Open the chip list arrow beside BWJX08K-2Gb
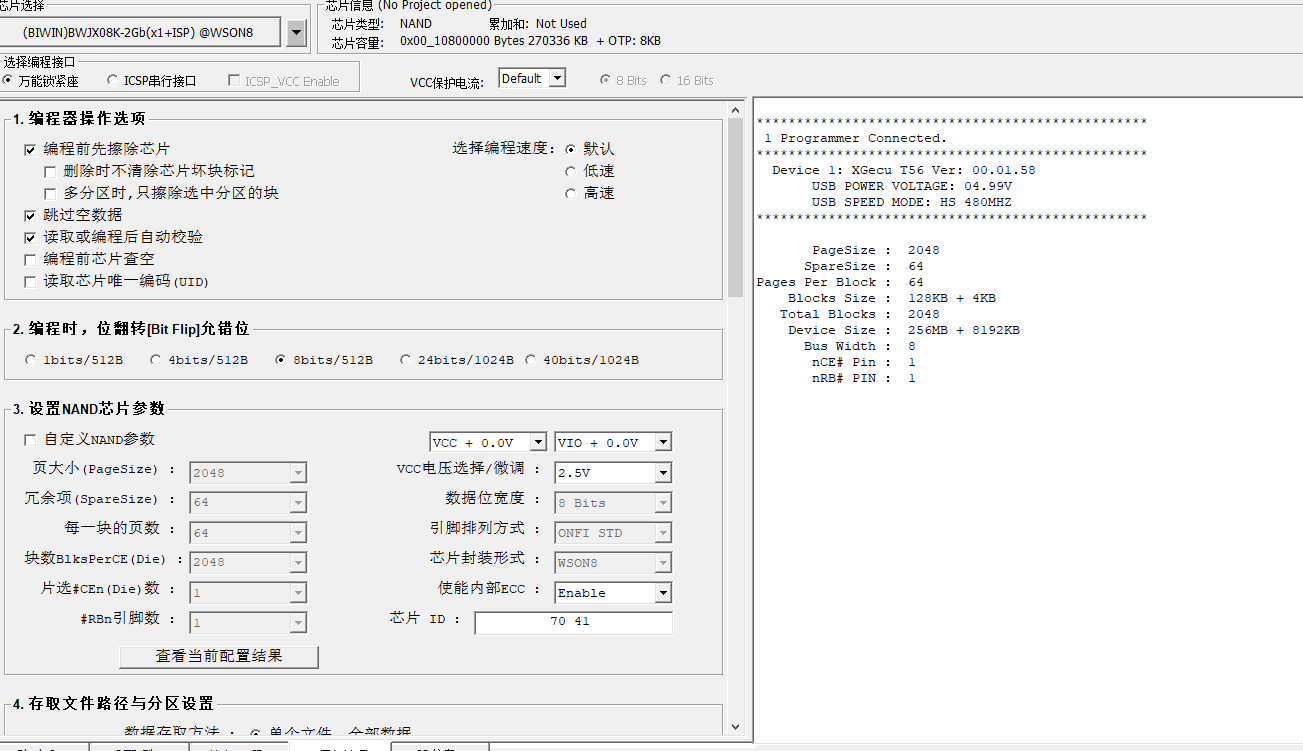This screenshot has width=1303, height=751. click(296, 33)
